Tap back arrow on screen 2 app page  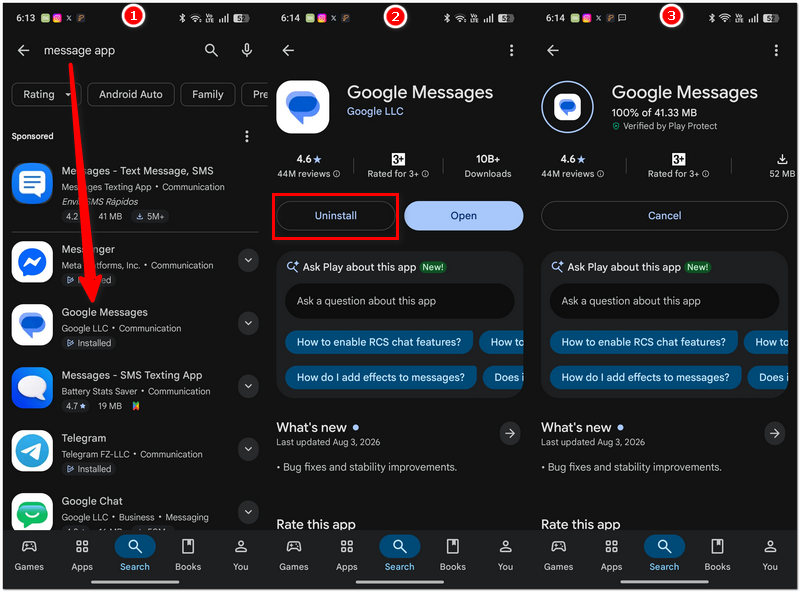tap(288, 50)
